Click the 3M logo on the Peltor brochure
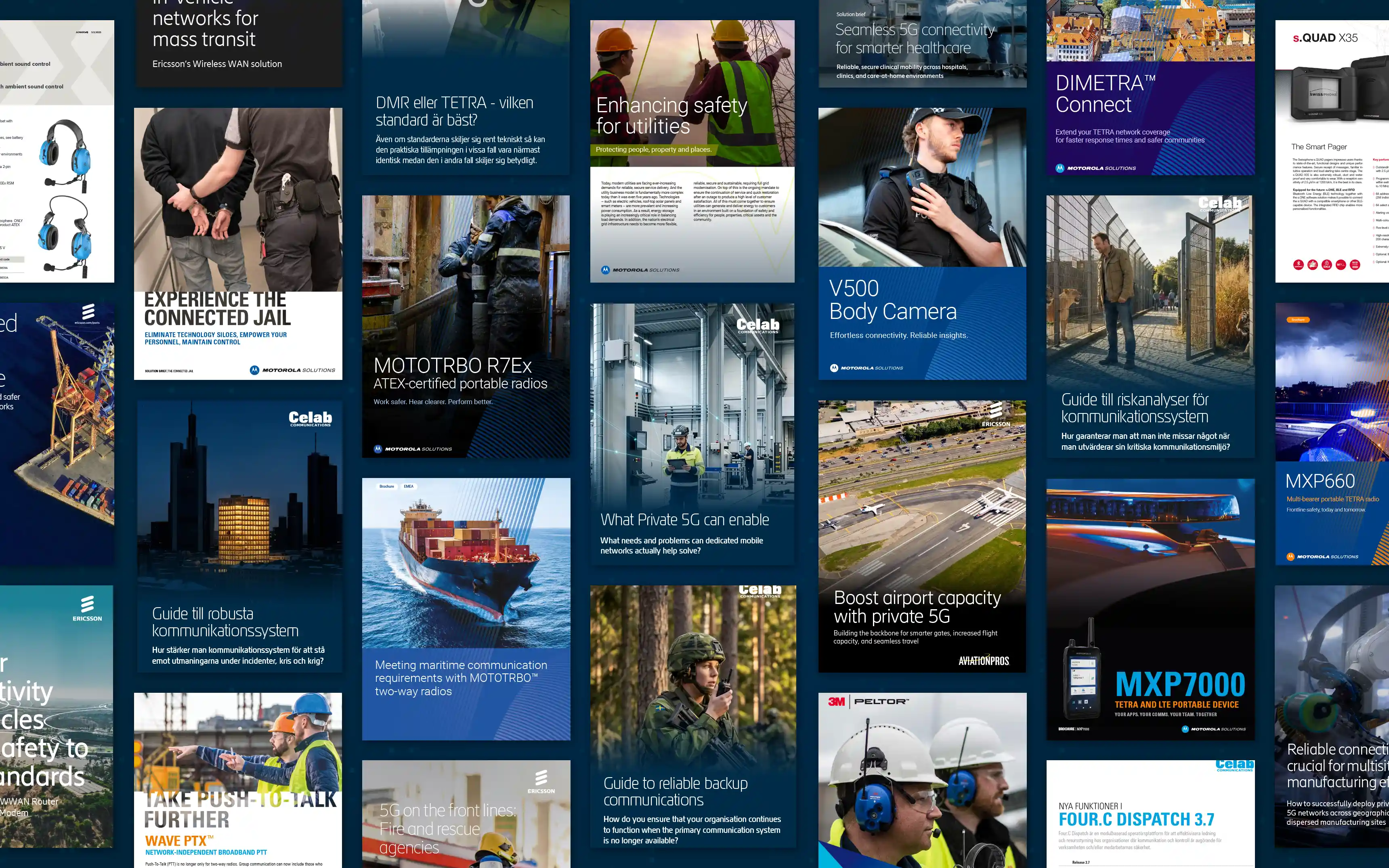Viewport: 1389px width, 868px height. coord(836,702)
